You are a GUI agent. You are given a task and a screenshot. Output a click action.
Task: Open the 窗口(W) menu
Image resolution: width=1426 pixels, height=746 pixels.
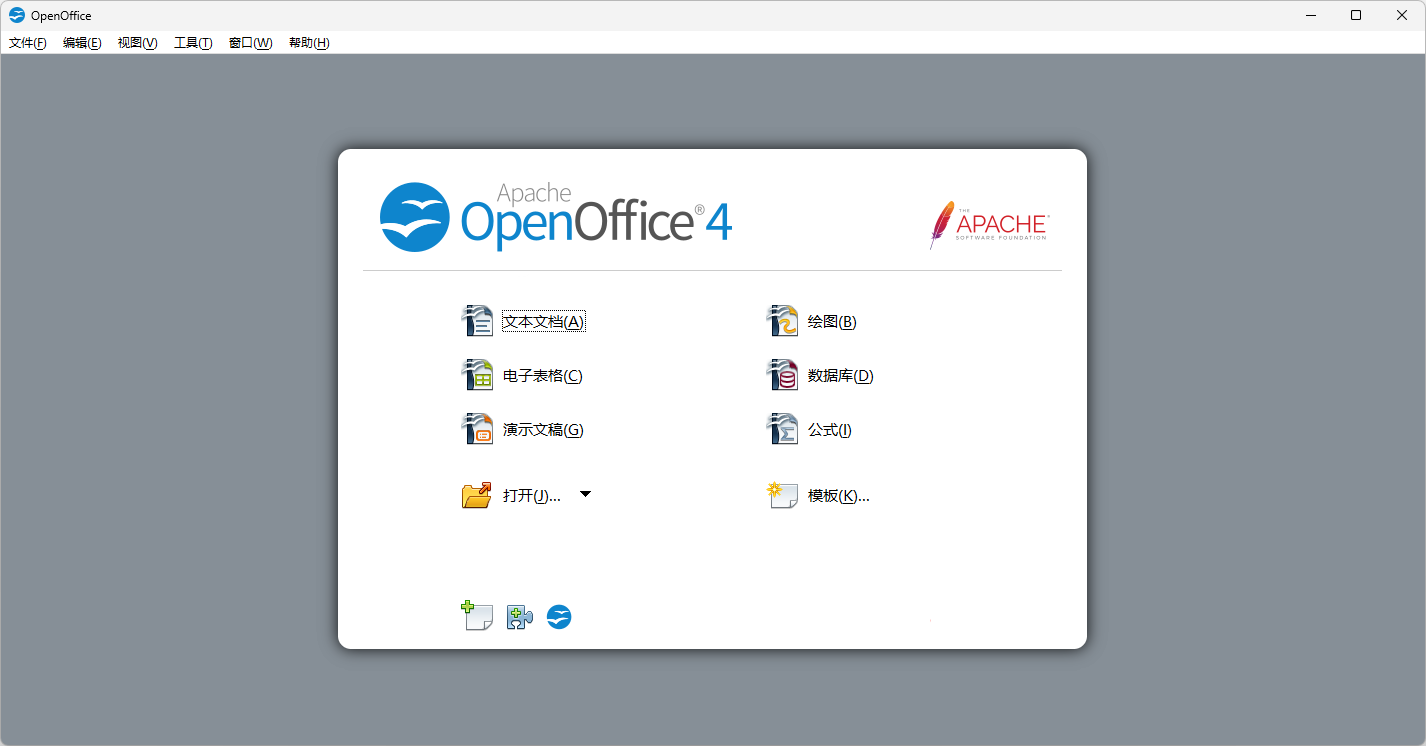coord(250,43)
